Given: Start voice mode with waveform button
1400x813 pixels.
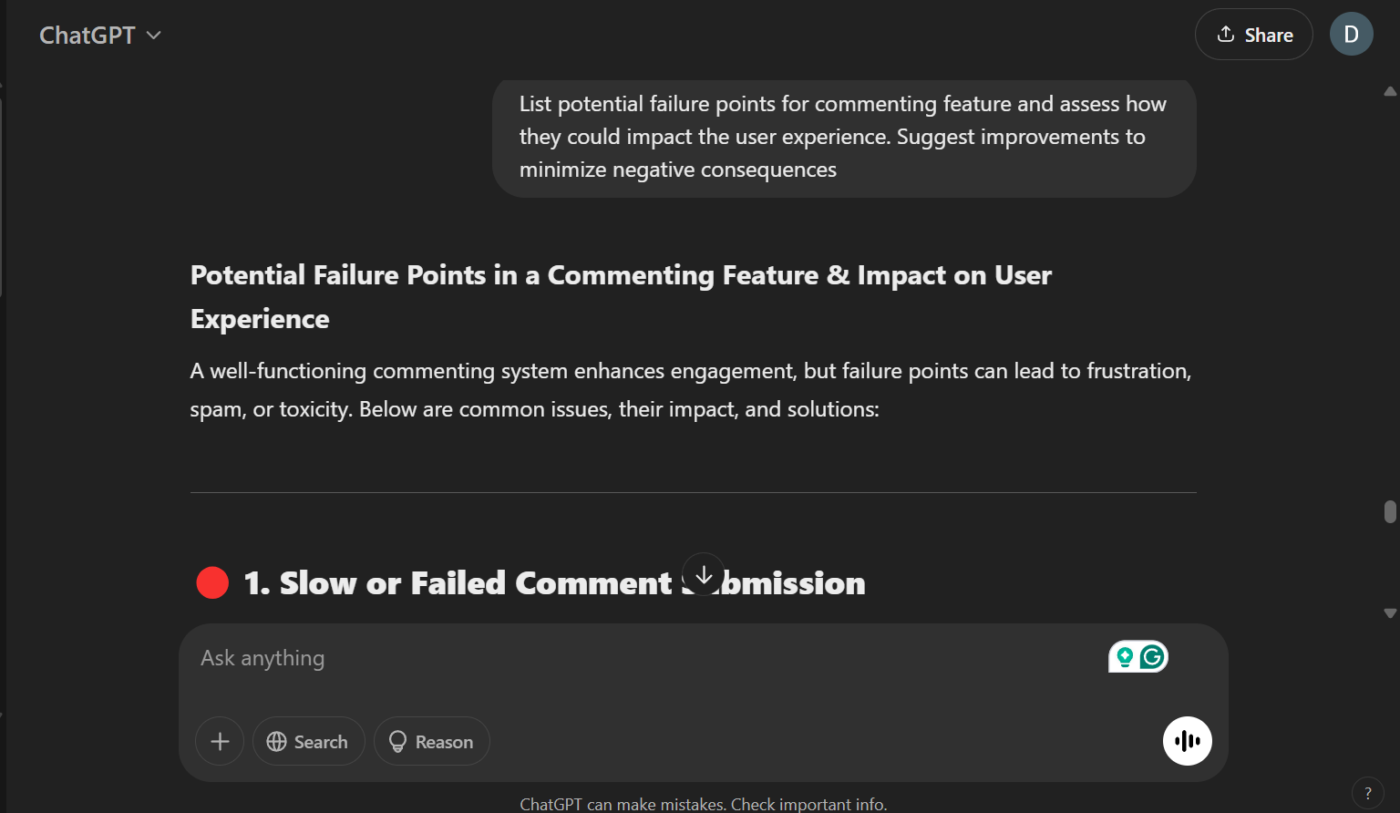Looking at the screenshot, I should pyautogui.click(x=1187, y=741).
